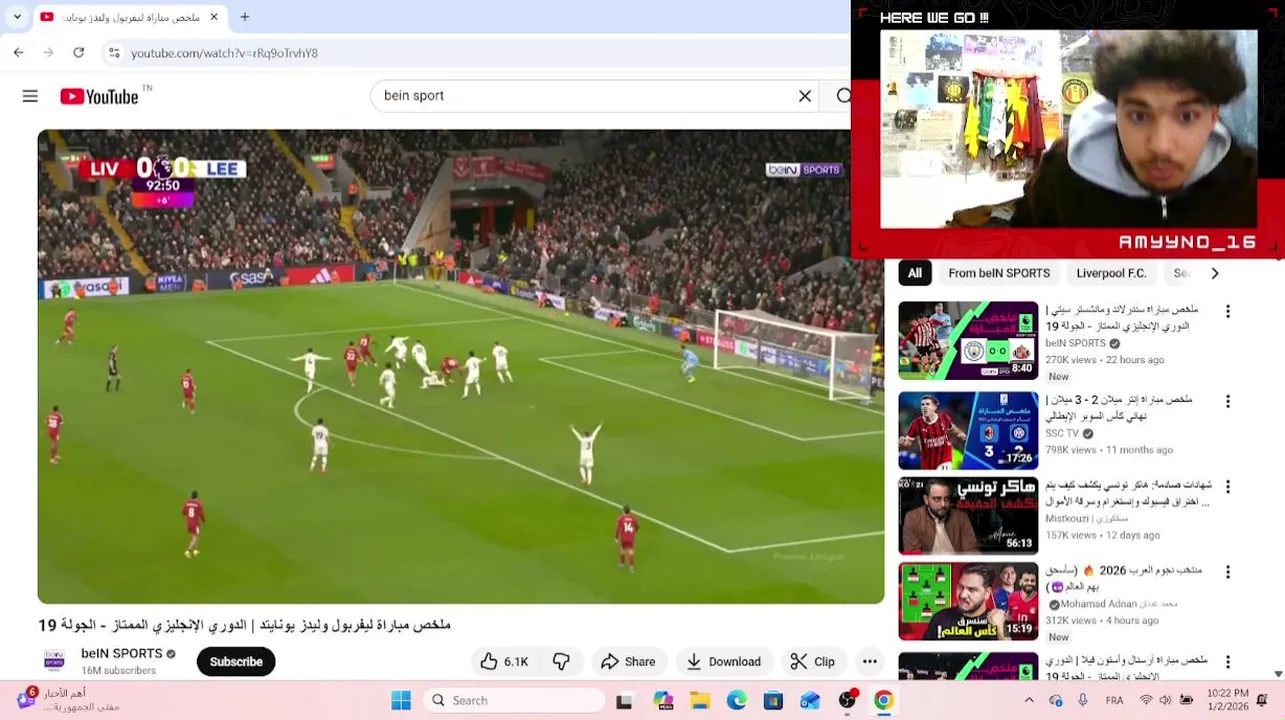Open Outlook from the taskbar
1285x720 pixels.
click(810, 700)
